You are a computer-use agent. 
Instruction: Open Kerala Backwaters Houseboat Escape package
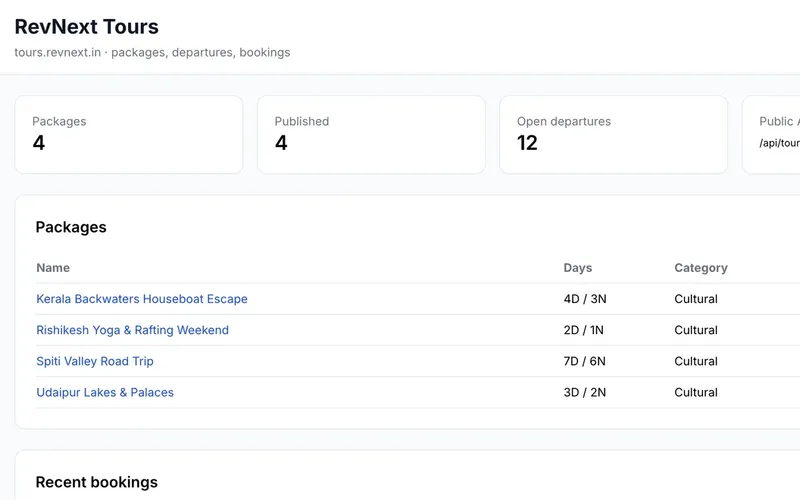tap(142, 299)
